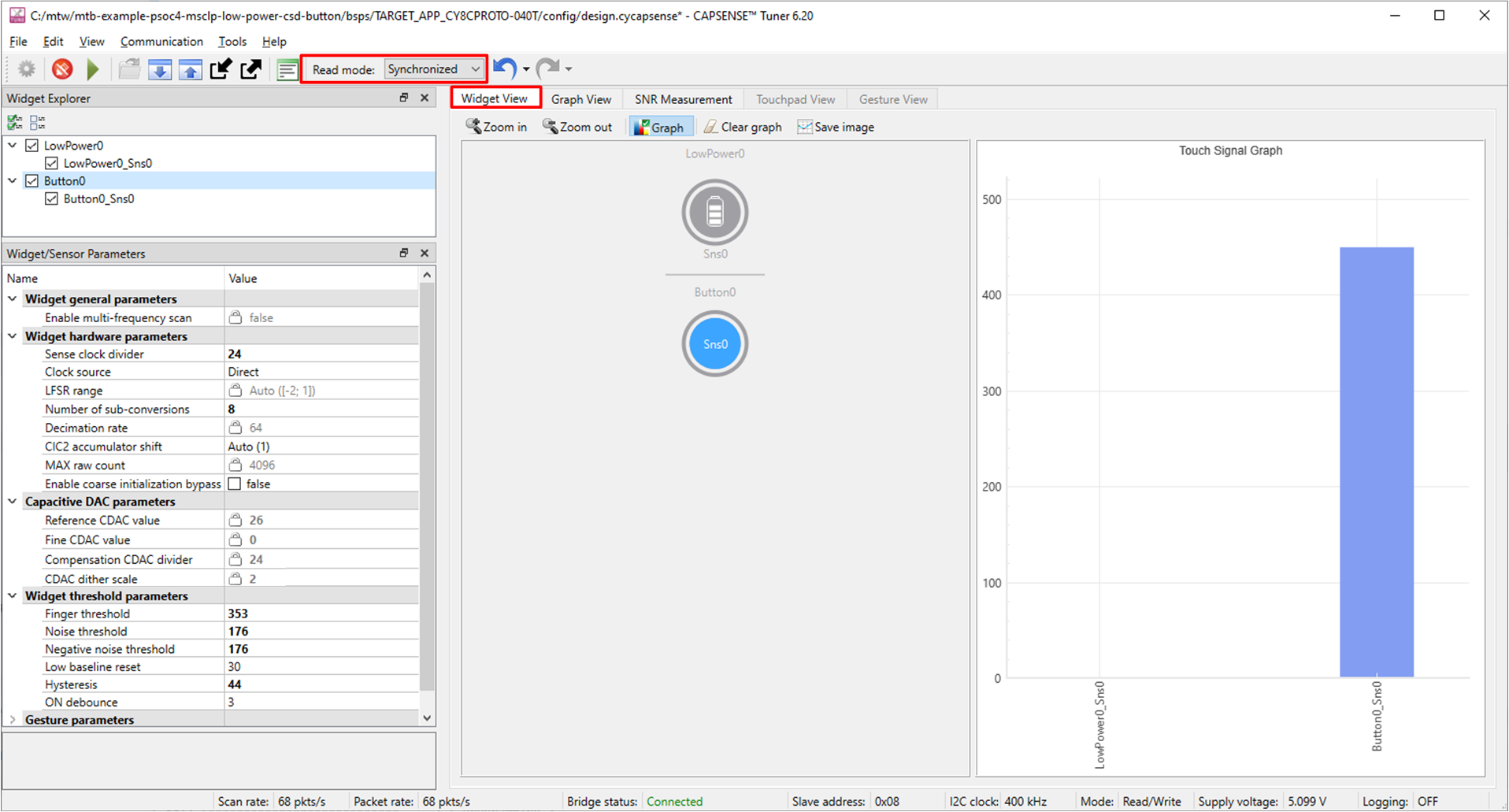1509x812 pixels.
Task: Open the Undo history dropdown arrow
Action: pyautogui.click(x=526, y=69)
